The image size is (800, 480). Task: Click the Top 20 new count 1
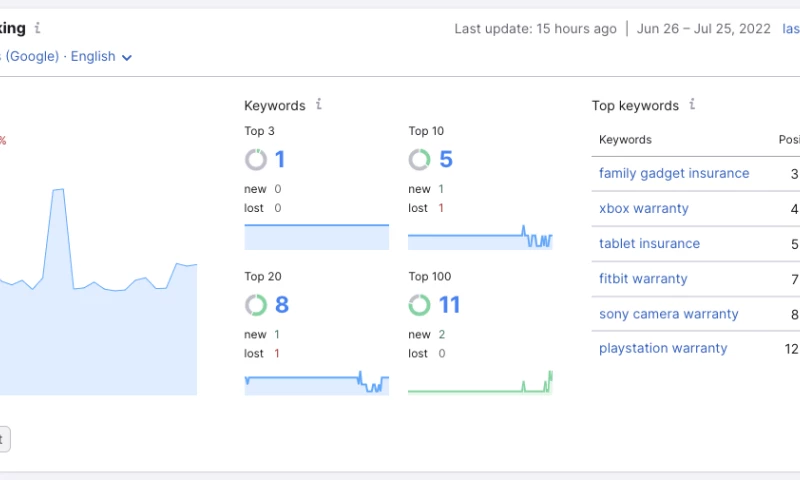click(x=277, y=335)
